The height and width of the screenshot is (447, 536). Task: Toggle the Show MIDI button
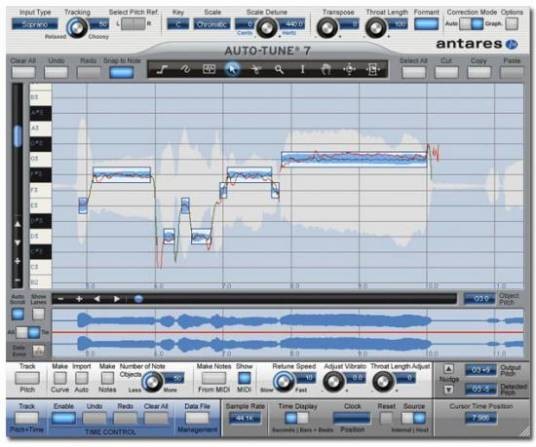pos(244,378)
